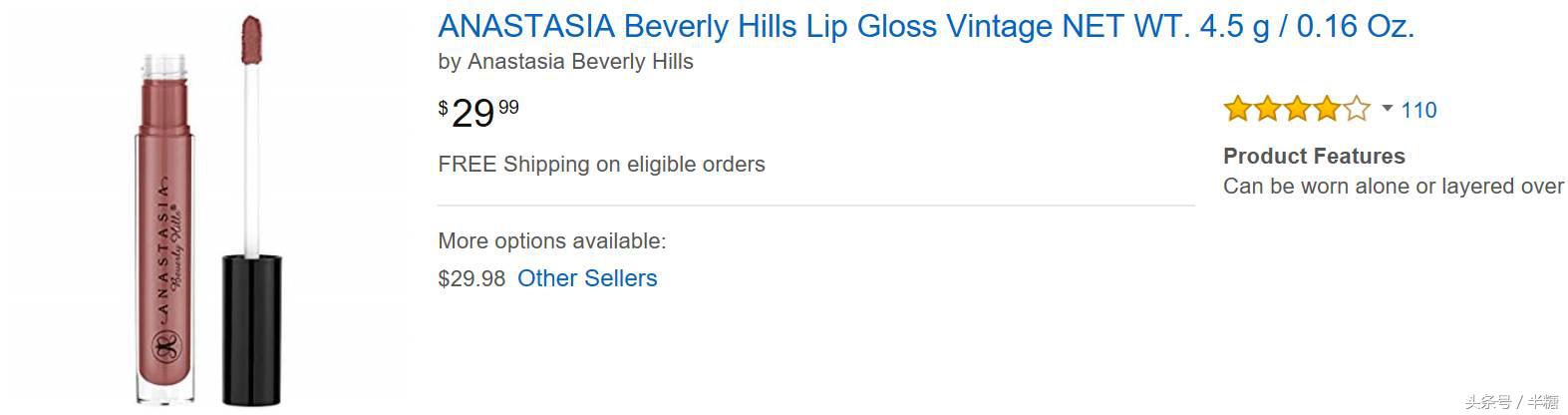Click the brand name Anastasia Beverly Hills byline

579,62
